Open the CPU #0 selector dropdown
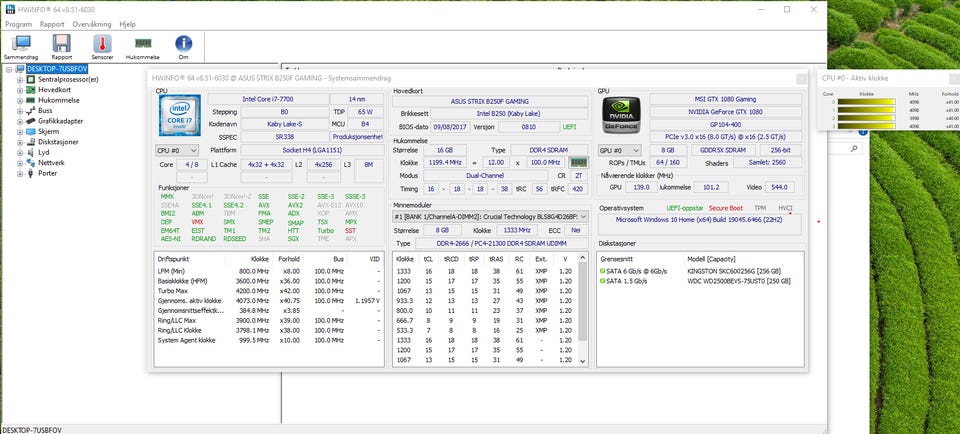 tap(177, 150)
